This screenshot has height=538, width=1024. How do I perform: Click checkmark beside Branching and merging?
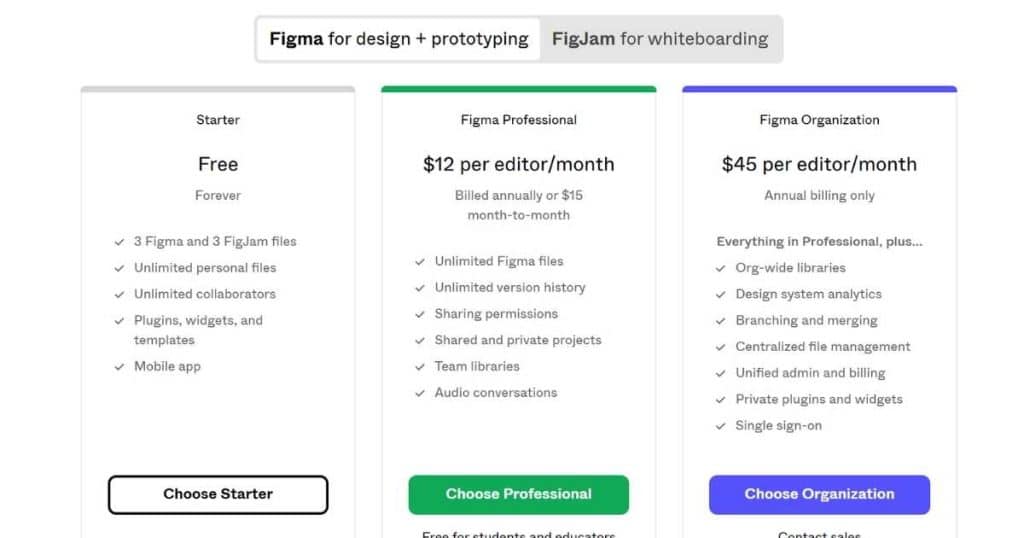click(720, 321)
